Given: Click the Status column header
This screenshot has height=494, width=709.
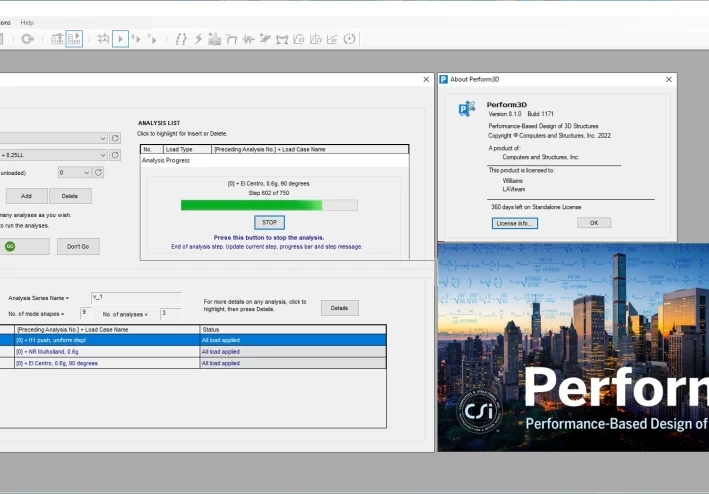Looking at the screenshot, I should (293, 329).
